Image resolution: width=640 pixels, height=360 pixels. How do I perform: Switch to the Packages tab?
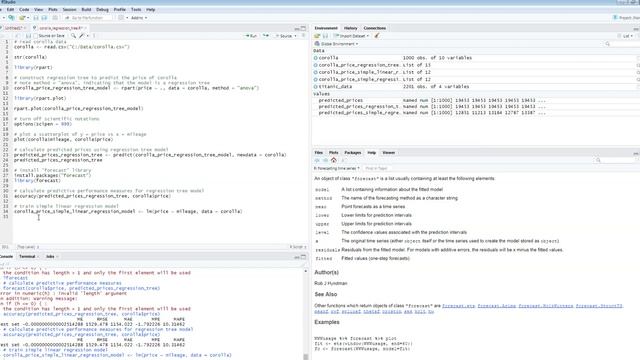tap(353, 153)
